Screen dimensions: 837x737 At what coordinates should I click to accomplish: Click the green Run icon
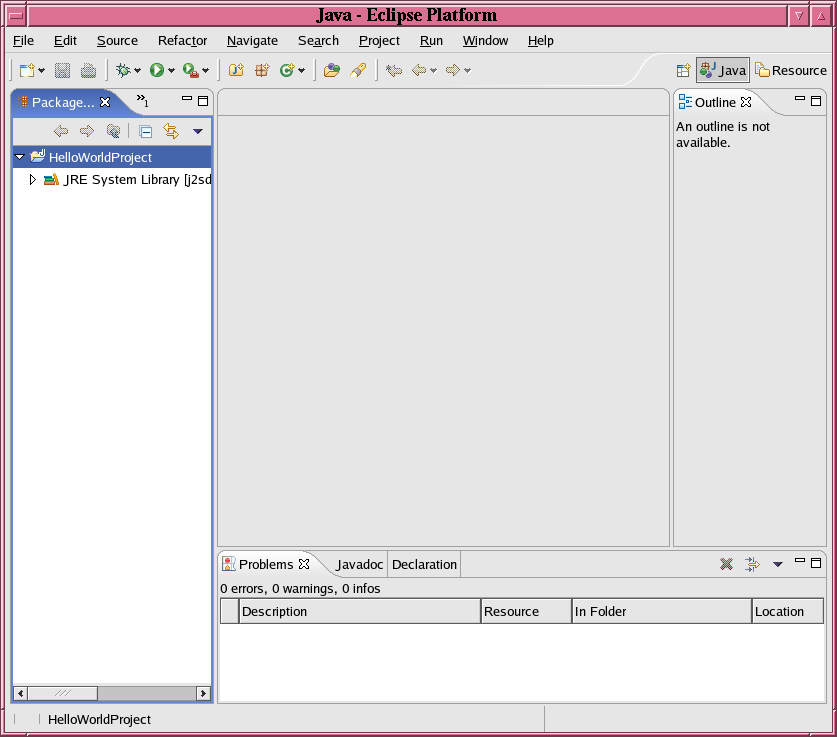157,70
